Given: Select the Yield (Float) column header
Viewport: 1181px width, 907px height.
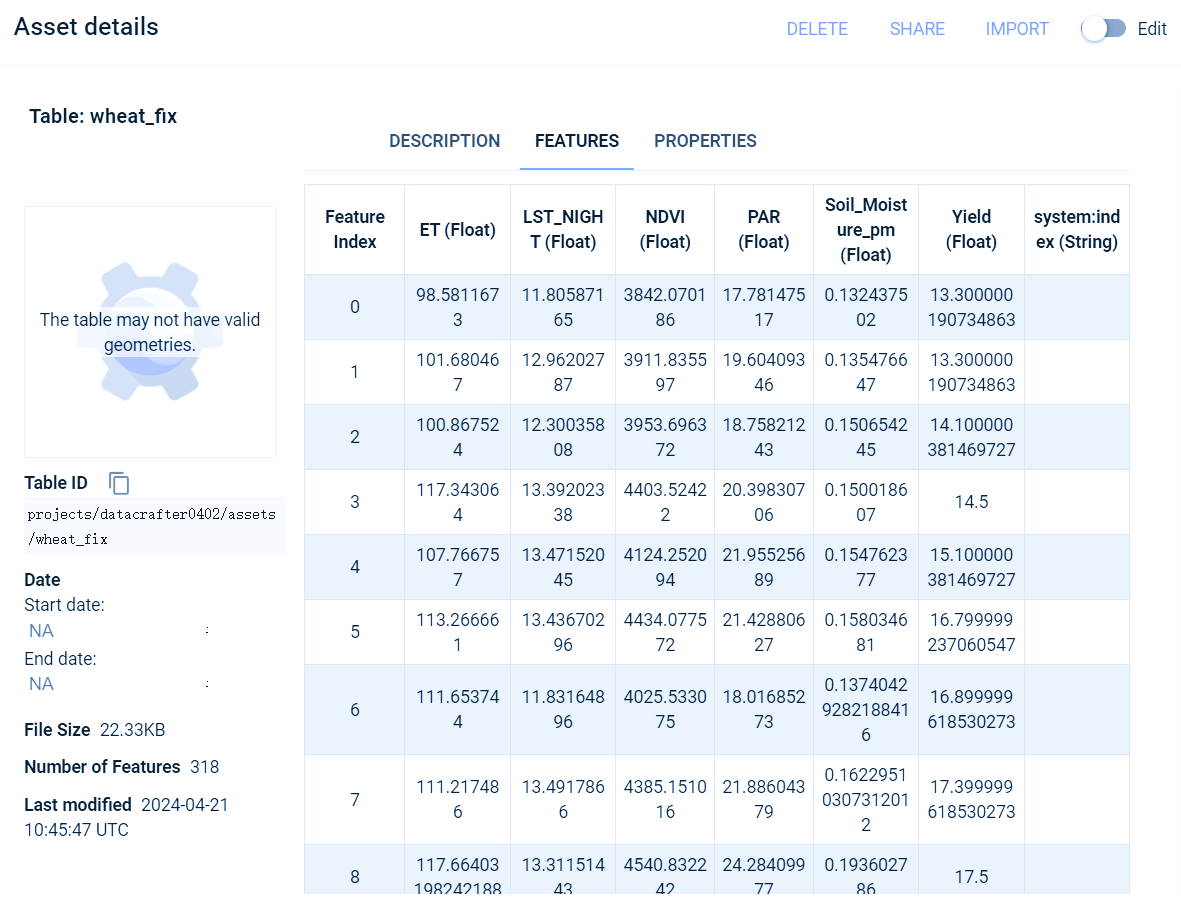Looking at the screenshot, I should coord(971,229).
